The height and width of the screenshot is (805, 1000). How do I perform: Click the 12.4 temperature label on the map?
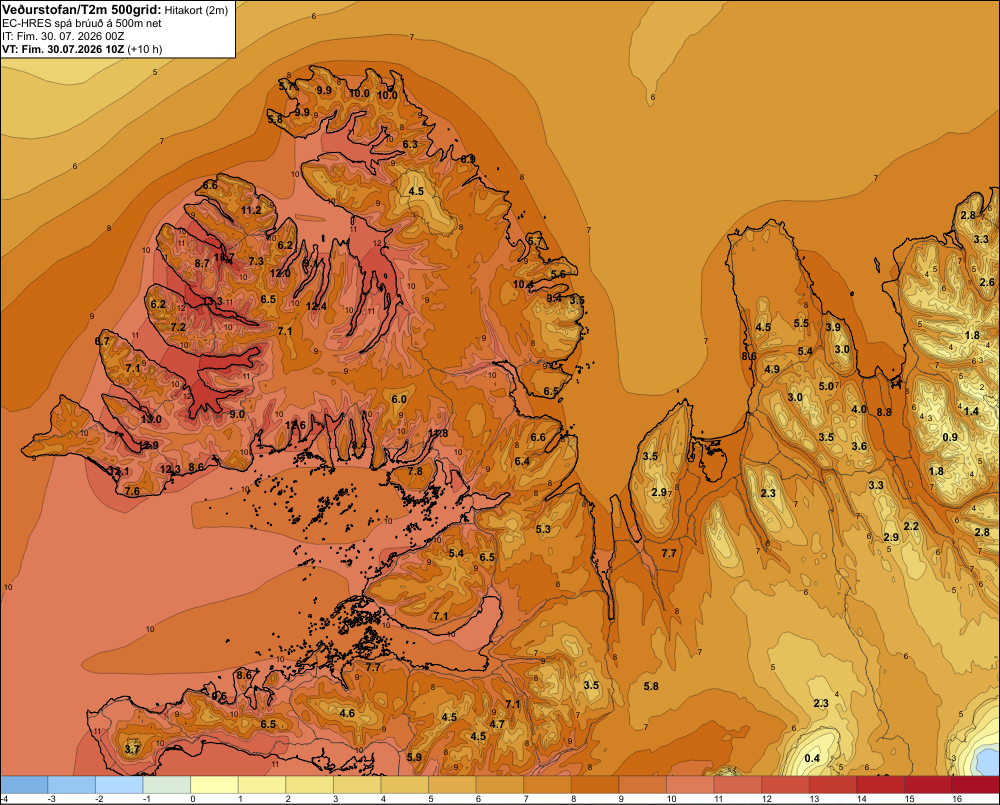(x=316, y=306)
